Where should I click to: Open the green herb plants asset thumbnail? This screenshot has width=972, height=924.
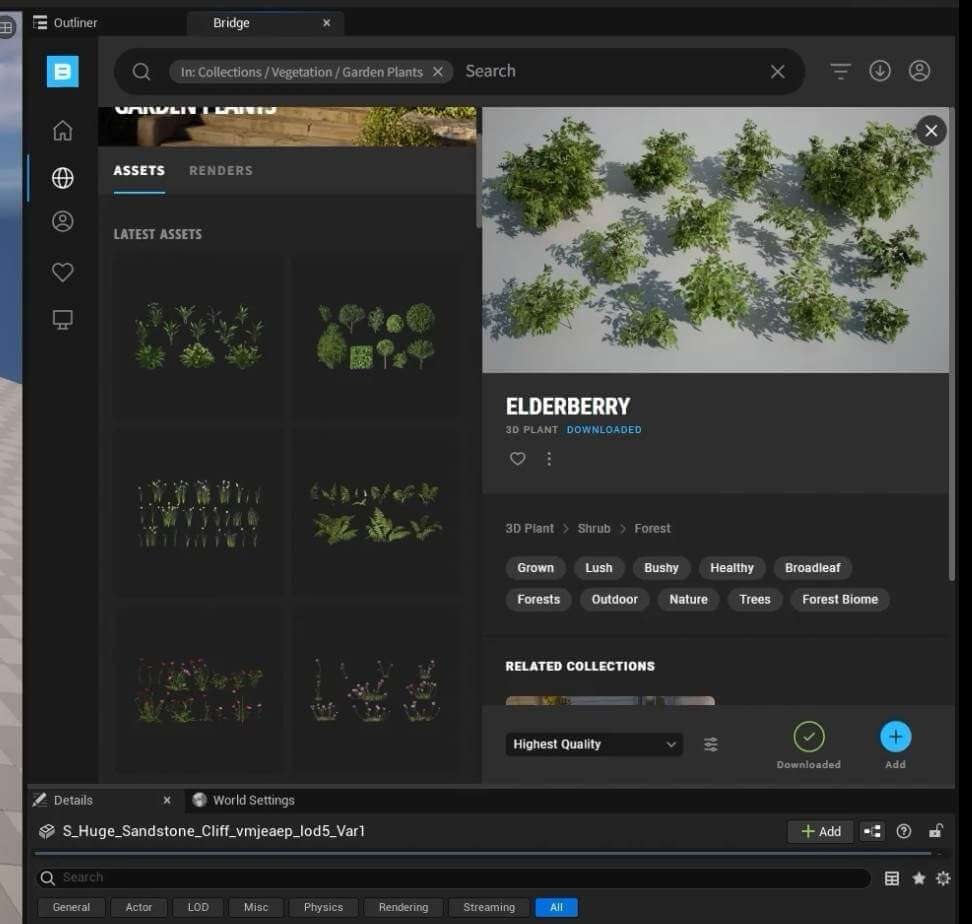199,337
